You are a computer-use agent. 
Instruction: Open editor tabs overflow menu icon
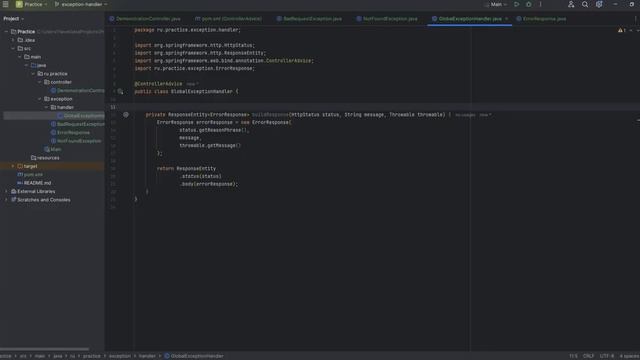coord(635,19)
